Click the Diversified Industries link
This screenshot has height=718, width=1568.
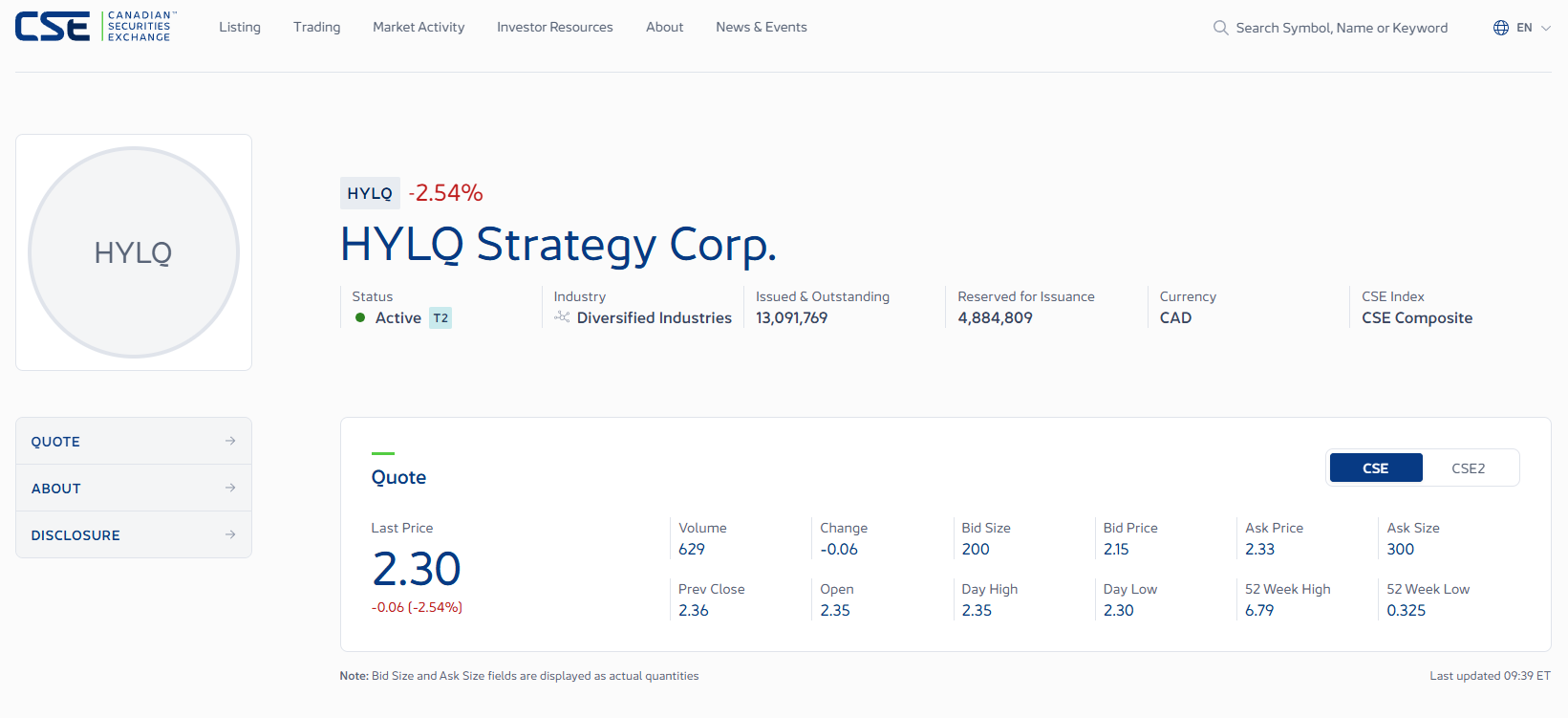pos(655,317)
